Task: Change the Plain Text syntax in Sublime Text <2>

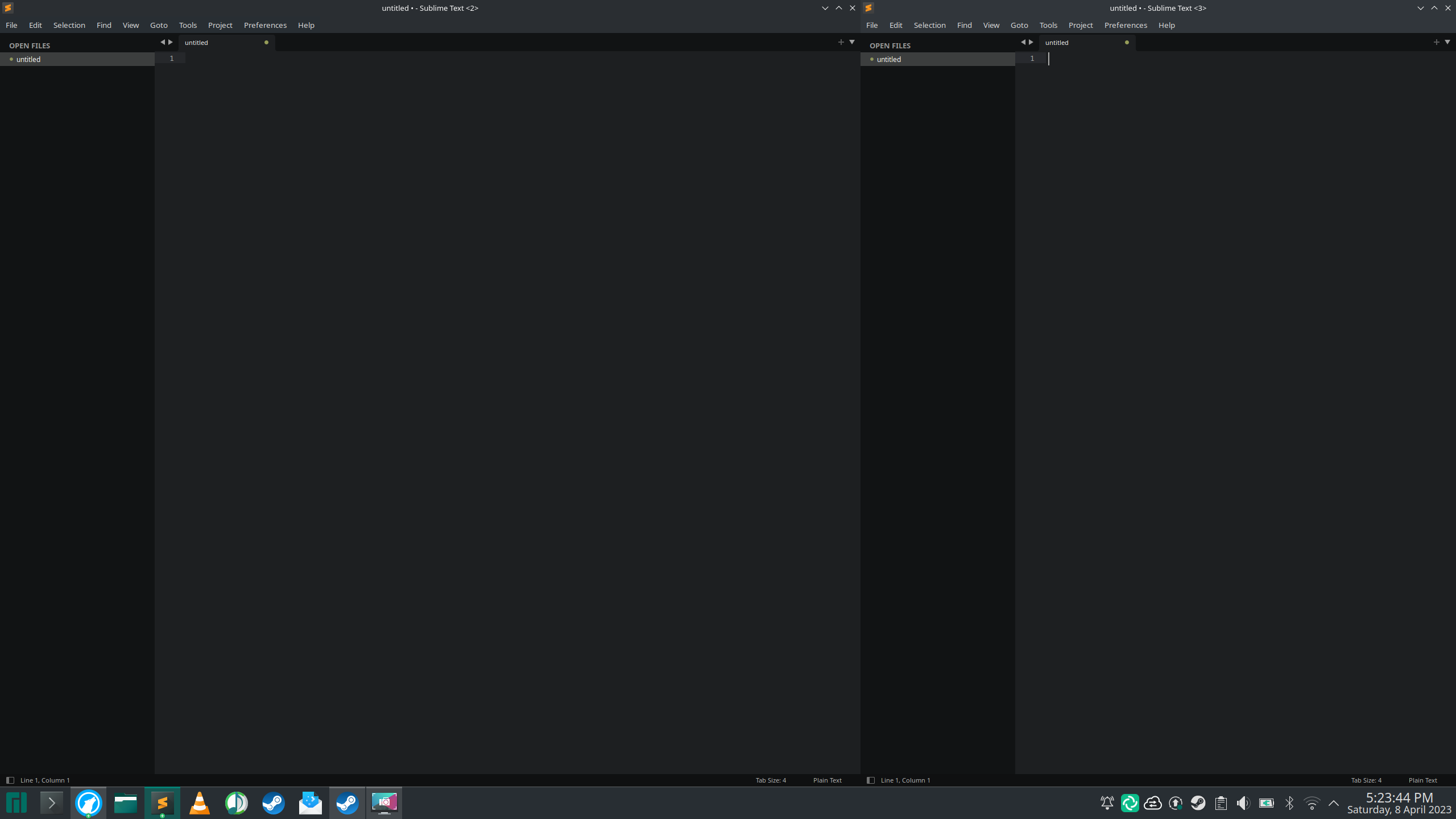Action: [827, 780]
